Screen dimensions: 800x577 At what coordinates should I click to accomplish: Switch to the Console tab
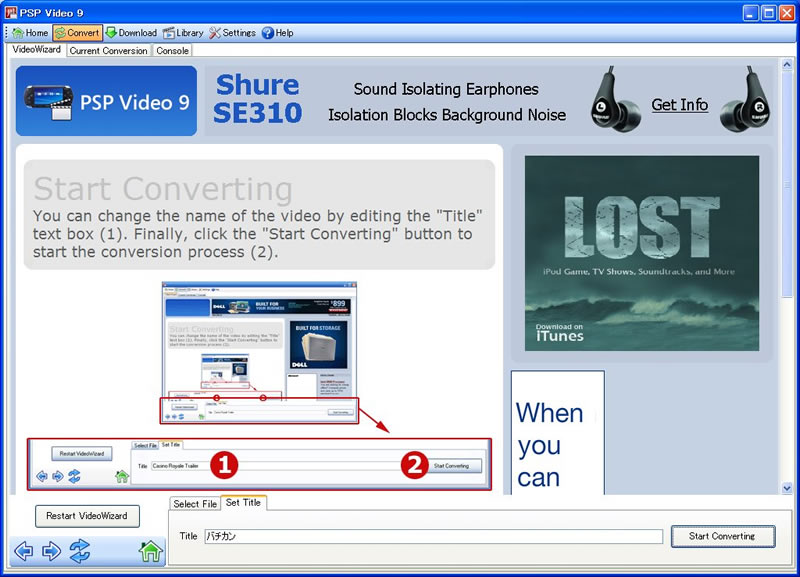point(172,51)
